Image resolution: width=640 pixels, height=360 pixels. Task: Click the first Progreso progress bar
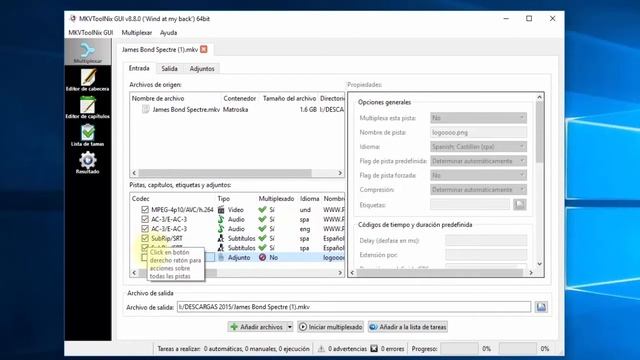(459, 349)
